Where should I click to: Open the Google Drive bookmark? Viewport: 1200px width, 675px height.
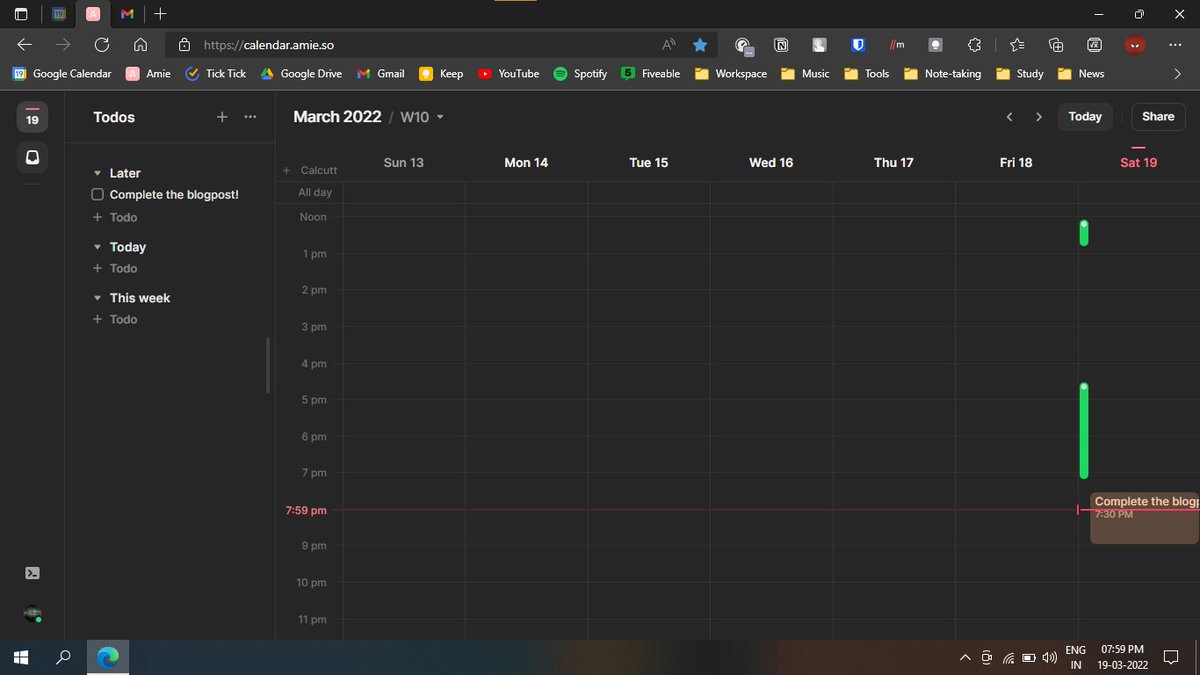tap(301, 73)
